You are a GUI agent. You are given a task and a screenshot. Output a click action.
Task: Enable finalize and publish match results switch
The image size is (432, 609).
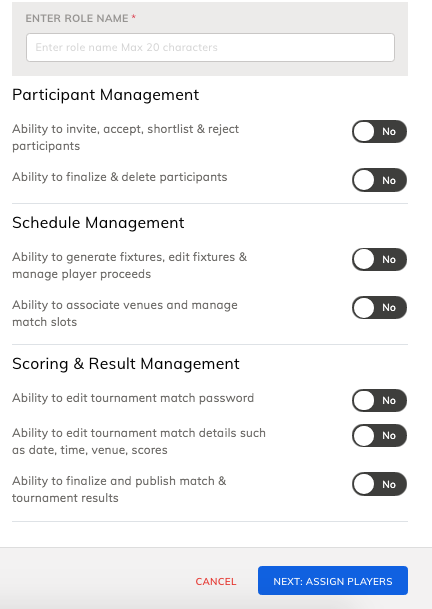click(x=379, y=484)
